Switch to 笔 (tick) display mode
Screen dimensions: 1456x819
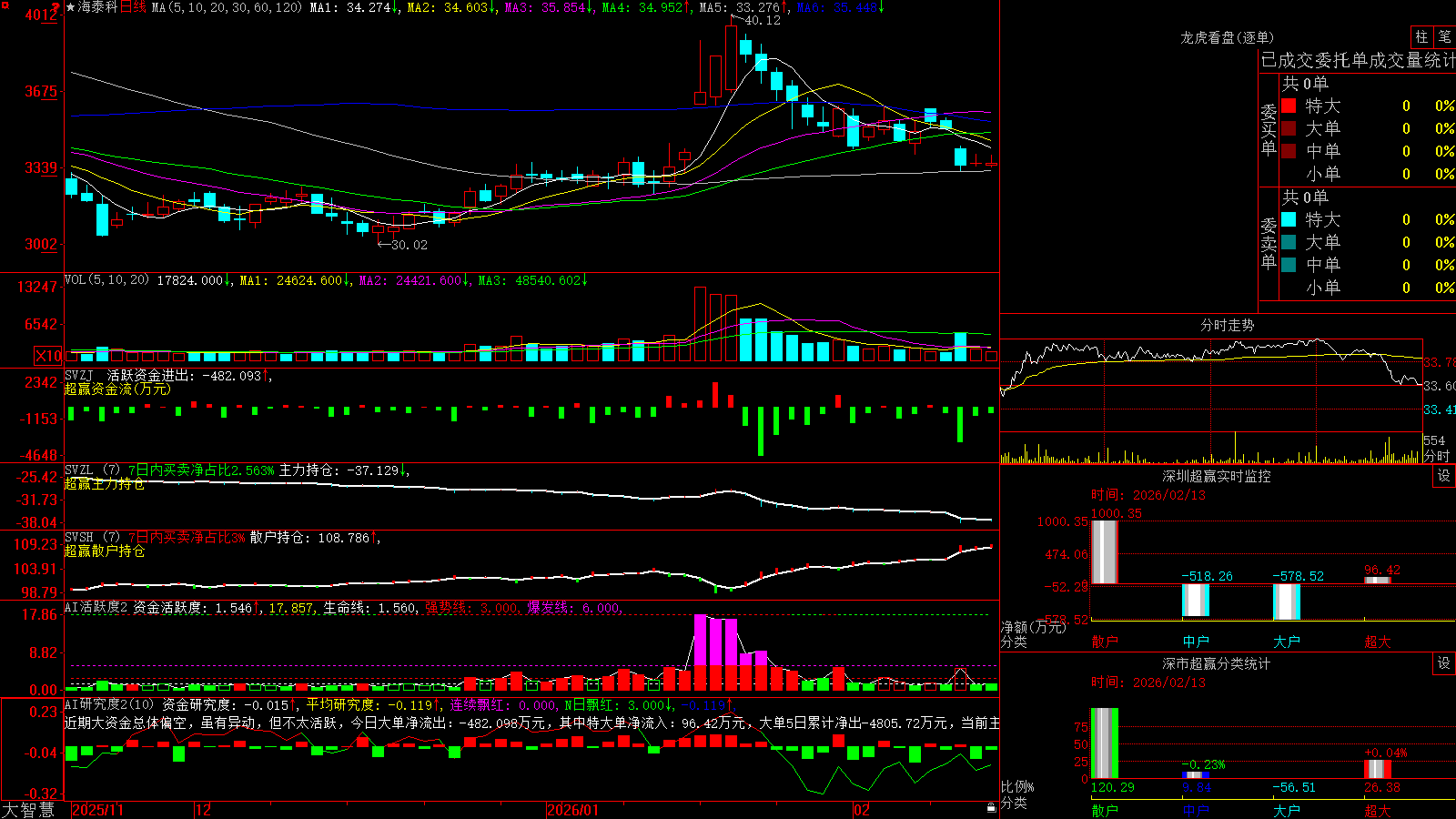click(x=1444, y=37)
